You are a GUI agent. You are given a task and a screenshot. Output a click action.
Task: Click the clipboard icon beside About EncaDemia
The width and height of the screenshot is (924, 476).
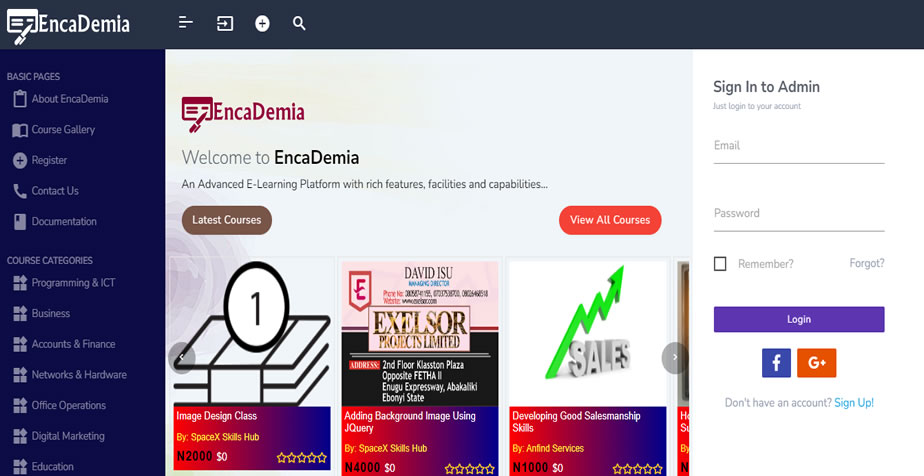pyautogui.click(x=20, y=99)
